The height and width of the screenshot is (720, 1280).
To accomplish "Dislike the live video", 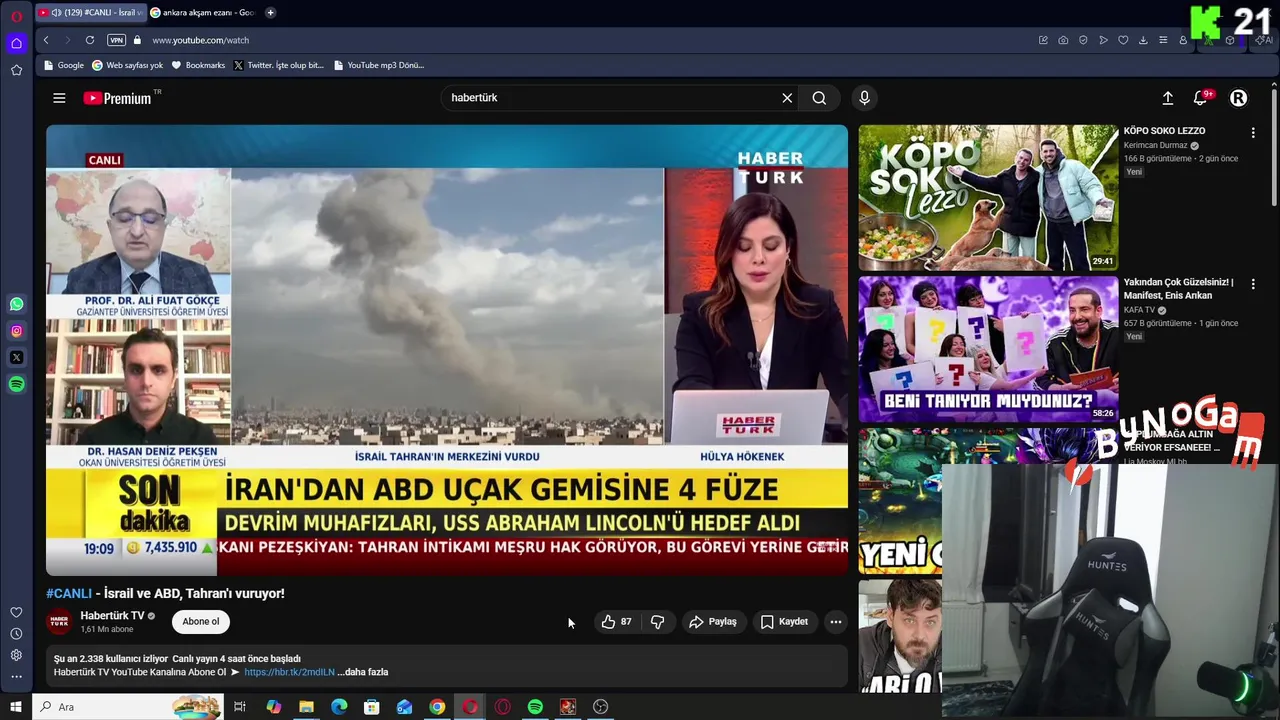I will pyautogui.click(x=657, y=622).
